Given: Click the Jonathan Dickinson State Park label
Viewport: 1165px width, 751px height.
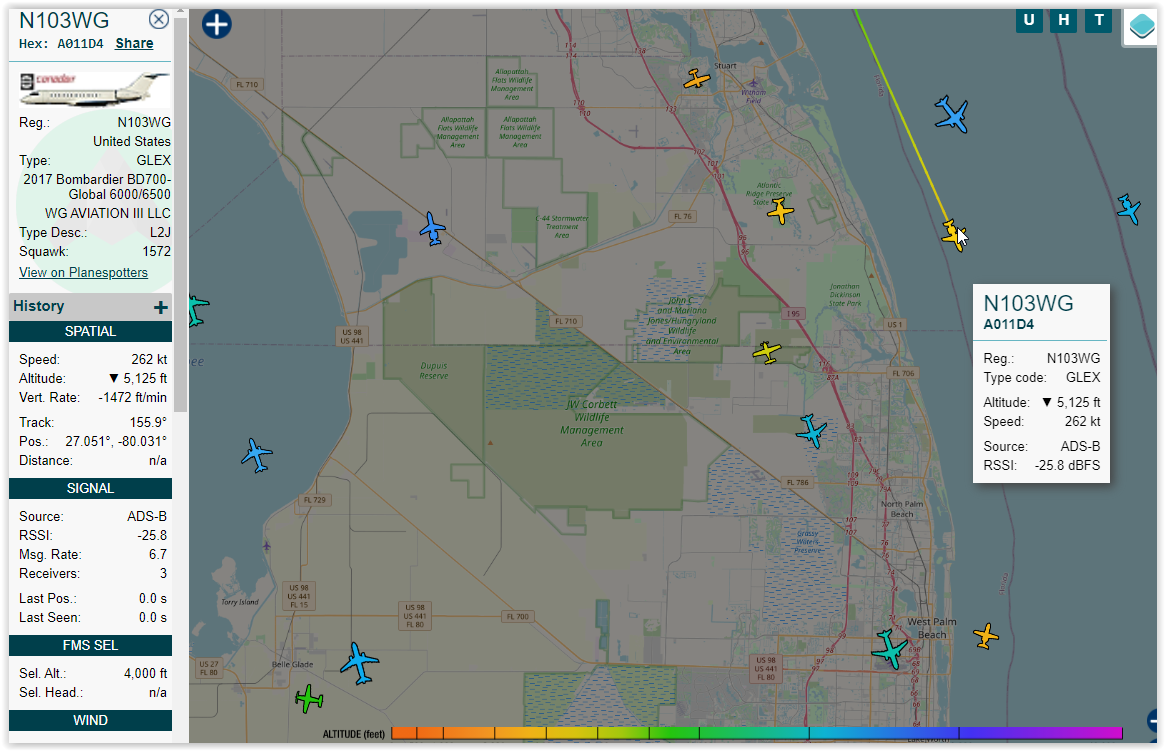Looking at the screenshot, I should point(845,295).
